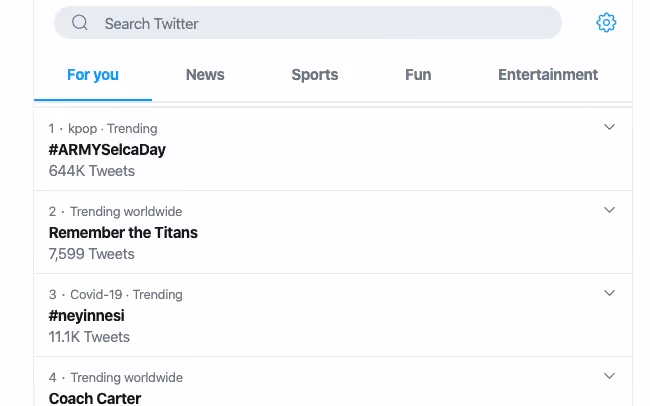Click the 644K Tweets count
The width and height of the screenshot is (650, 406).
pyautogui.click(x=92, y=171)
